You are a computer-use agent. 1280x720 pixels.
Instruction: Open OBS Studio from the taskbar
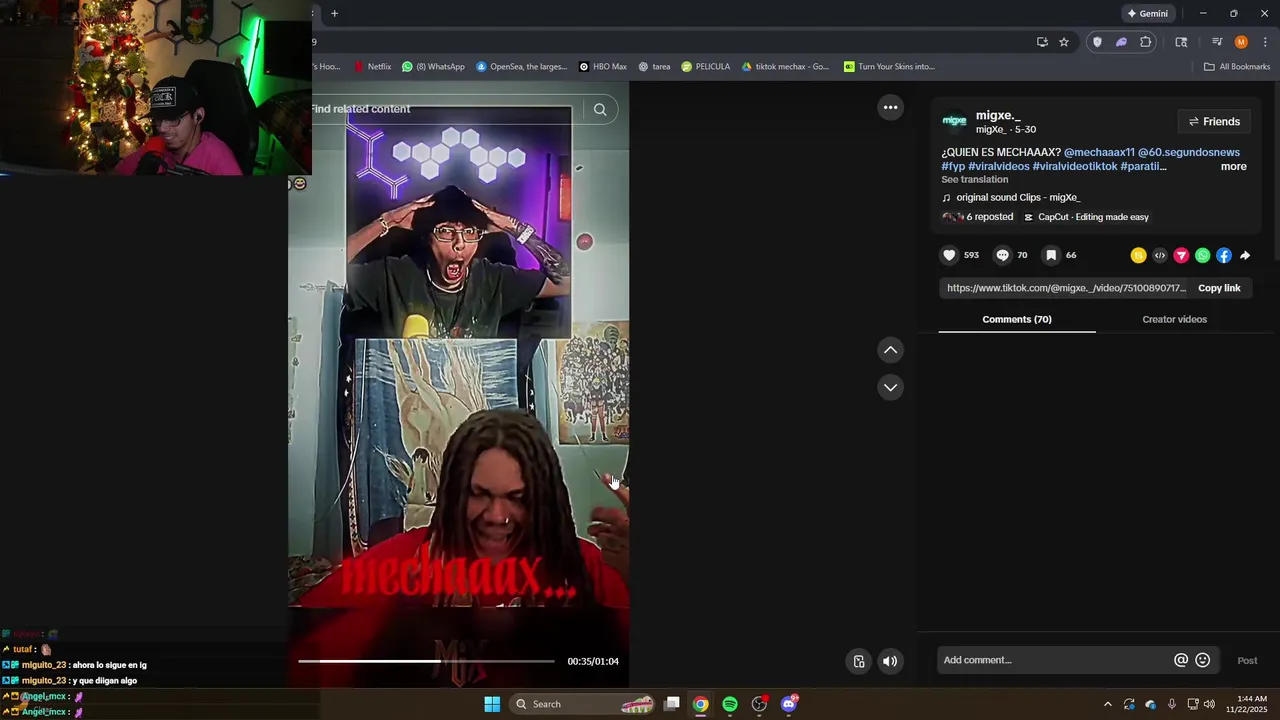coord(760,704)
